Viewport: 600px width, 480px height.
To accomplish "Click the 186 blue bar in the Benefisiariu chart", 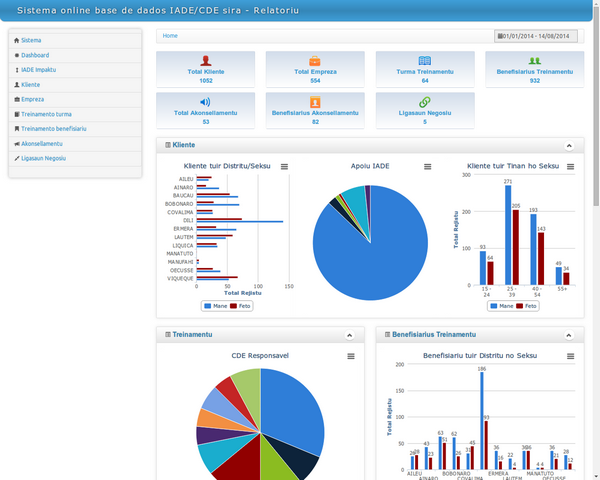I will [482, 421].
